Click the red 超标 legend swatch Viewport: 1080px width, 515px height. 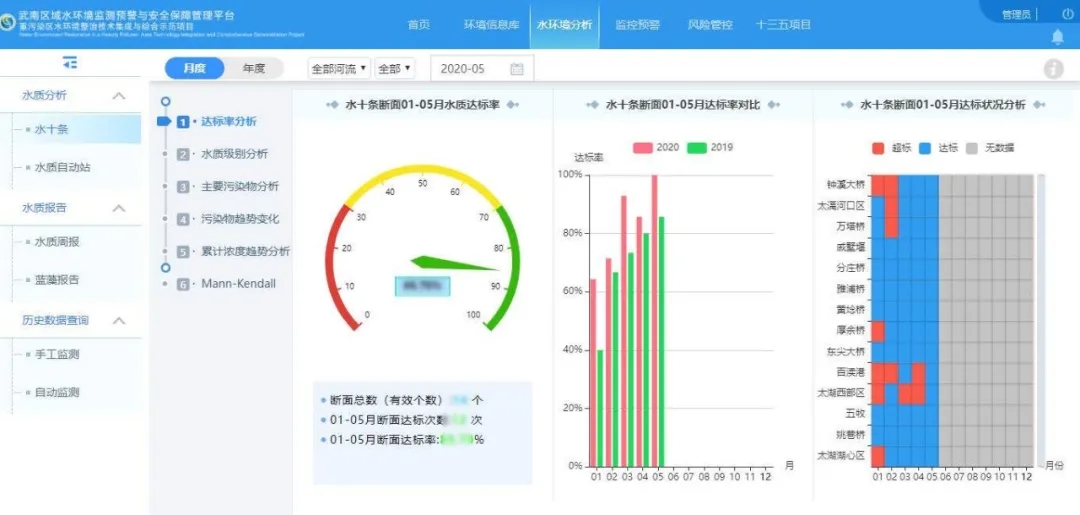tap(878, 148)
